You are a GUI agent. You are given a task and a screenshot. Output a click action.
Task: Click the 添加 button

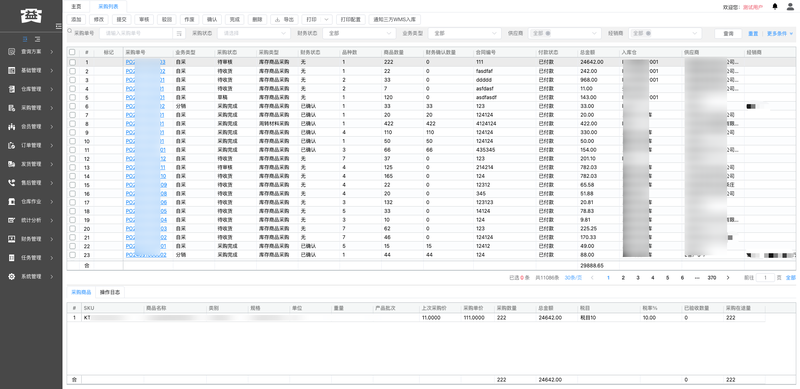pos(76,19)
